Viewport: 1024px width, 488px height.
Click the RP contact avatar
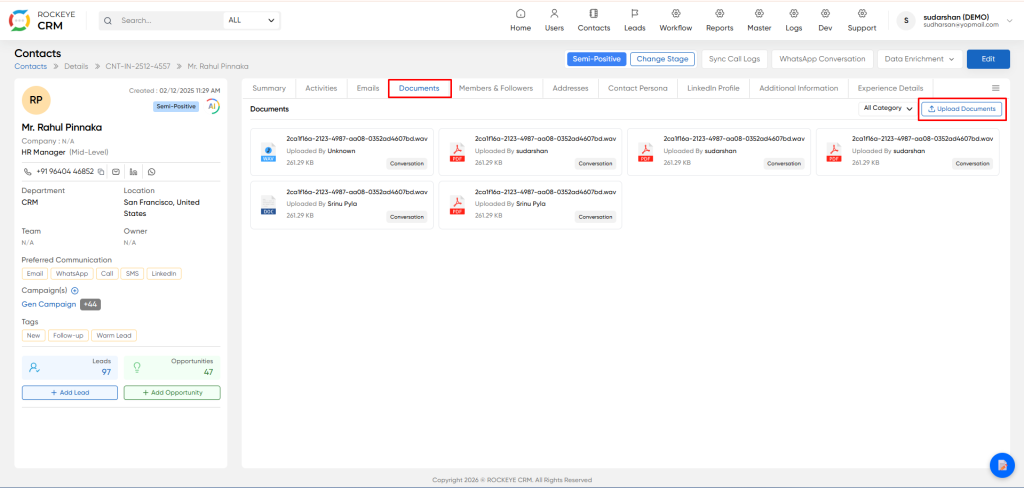[36, 101]
